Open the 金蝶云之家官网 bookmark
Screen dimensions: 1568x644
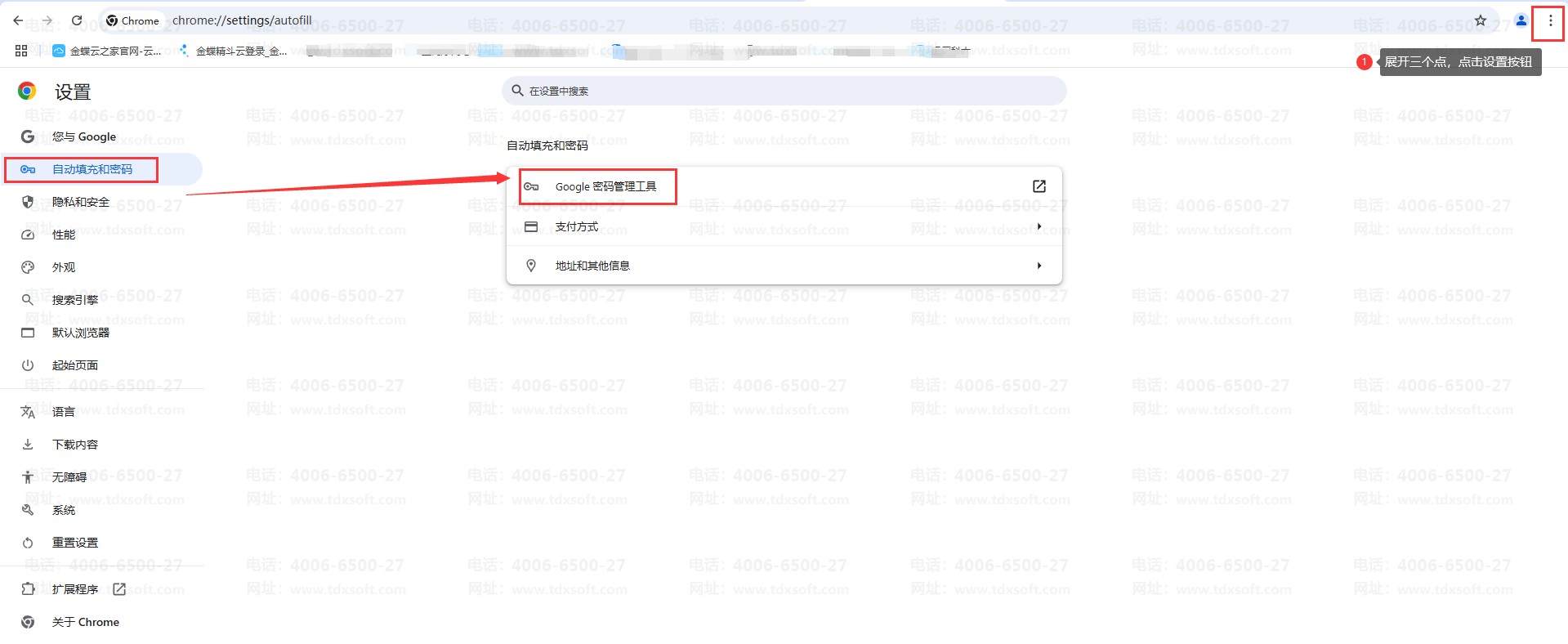pyautogui.click(x=107, y=51)
